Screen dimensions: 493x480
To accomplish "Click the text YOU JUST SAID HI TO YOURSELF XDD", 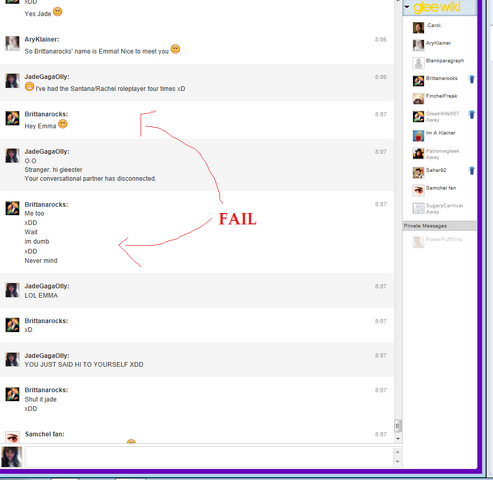I will tap(84, 365).
